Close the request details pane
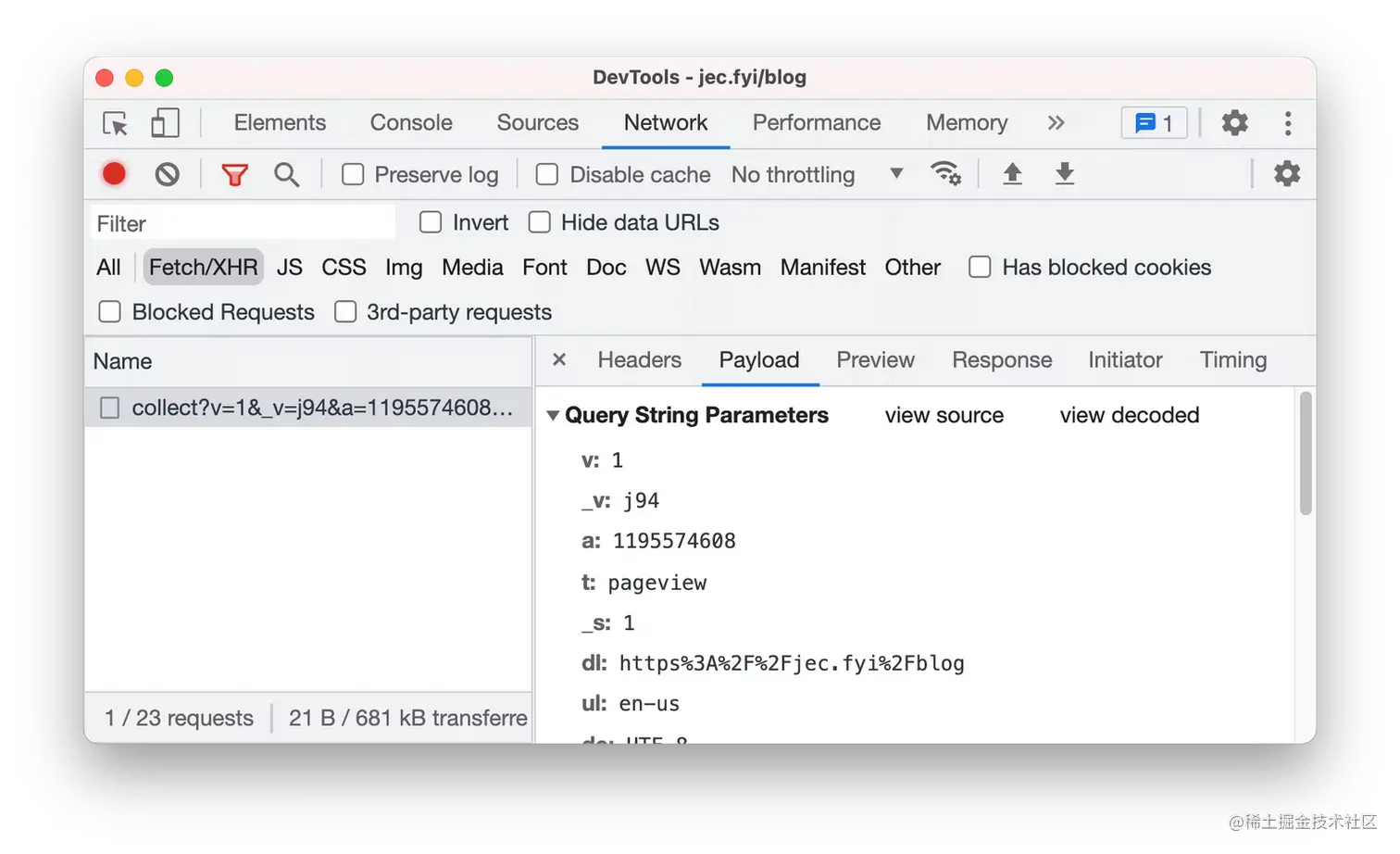 (559, 359)
